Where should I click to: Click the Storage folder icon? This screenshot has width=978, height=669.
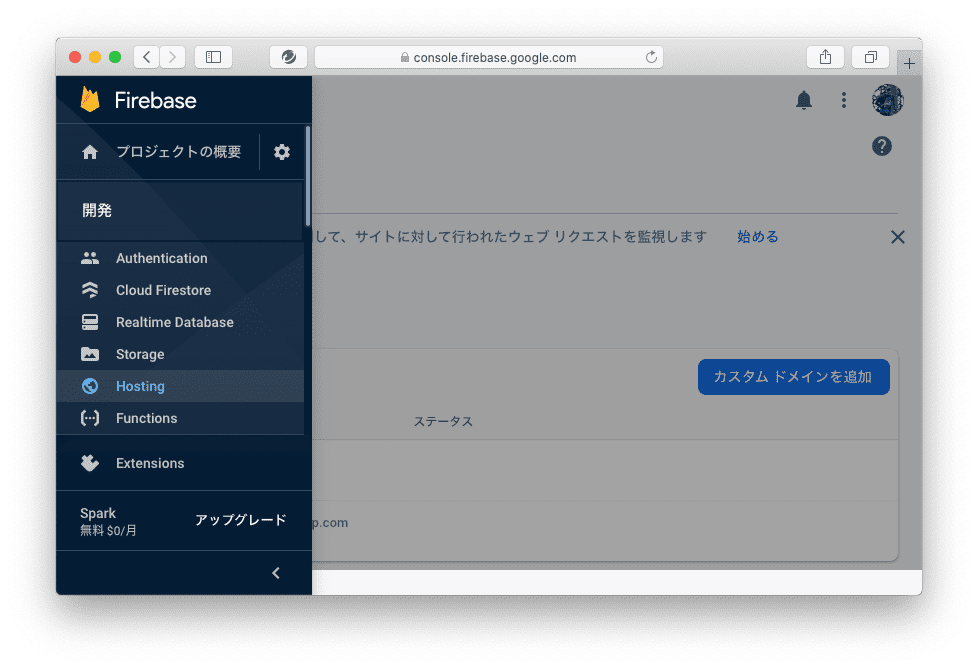coord(90,354)
